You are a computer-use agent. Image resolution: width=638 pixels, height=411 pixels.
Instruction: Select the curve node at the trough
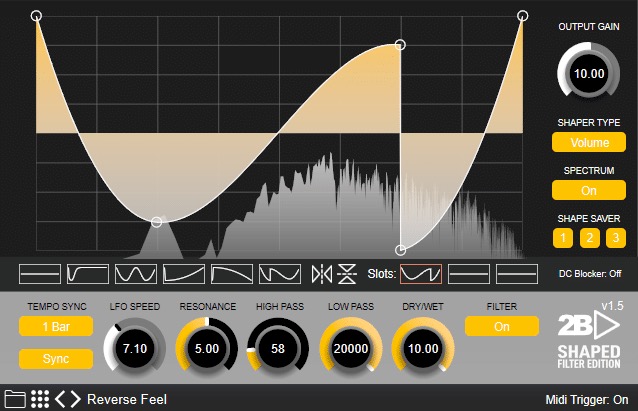tap(157, 222)
